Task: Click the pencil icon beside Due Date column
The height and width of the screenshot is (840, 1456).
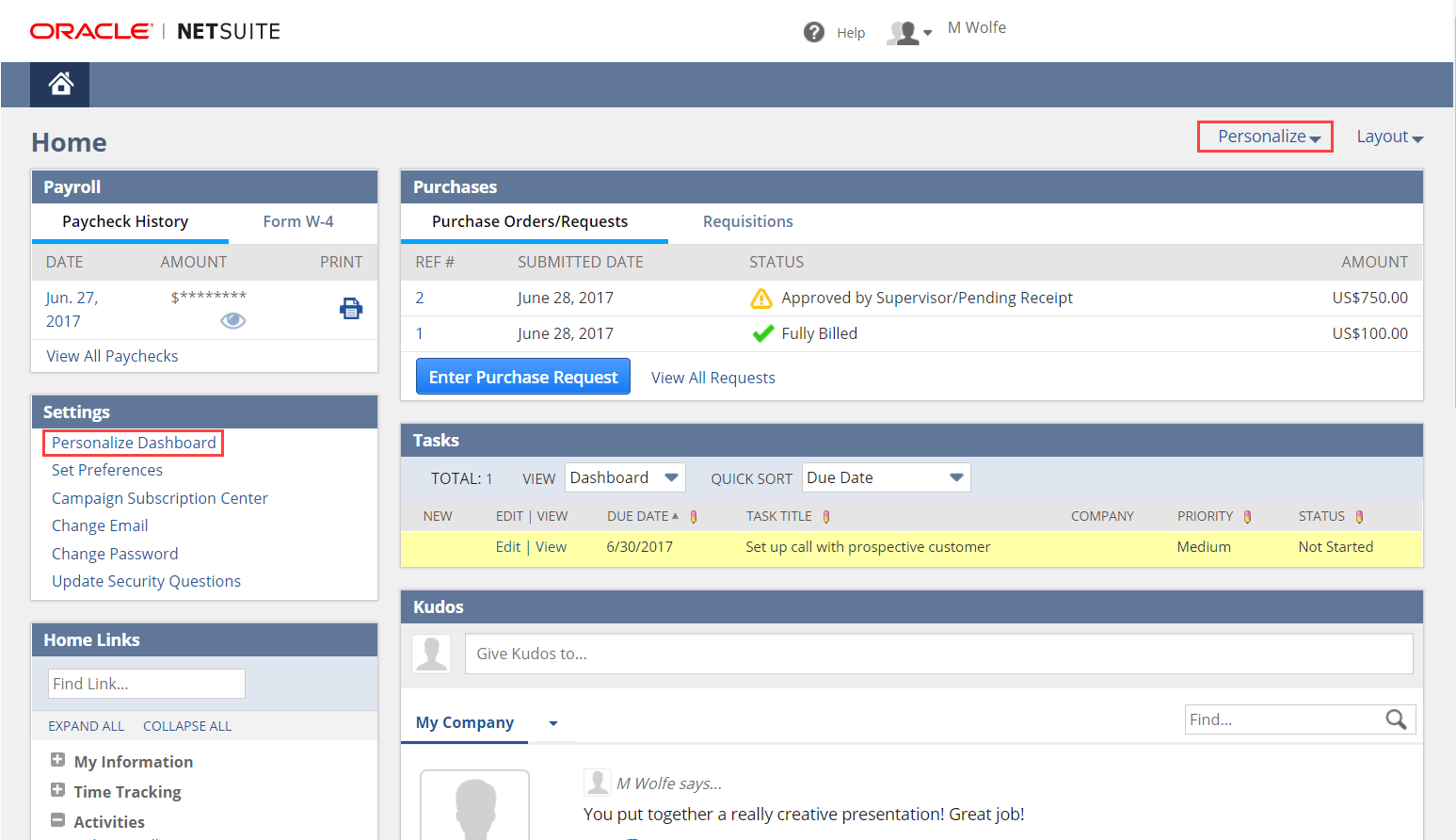Action: click(x=694, y=516)
